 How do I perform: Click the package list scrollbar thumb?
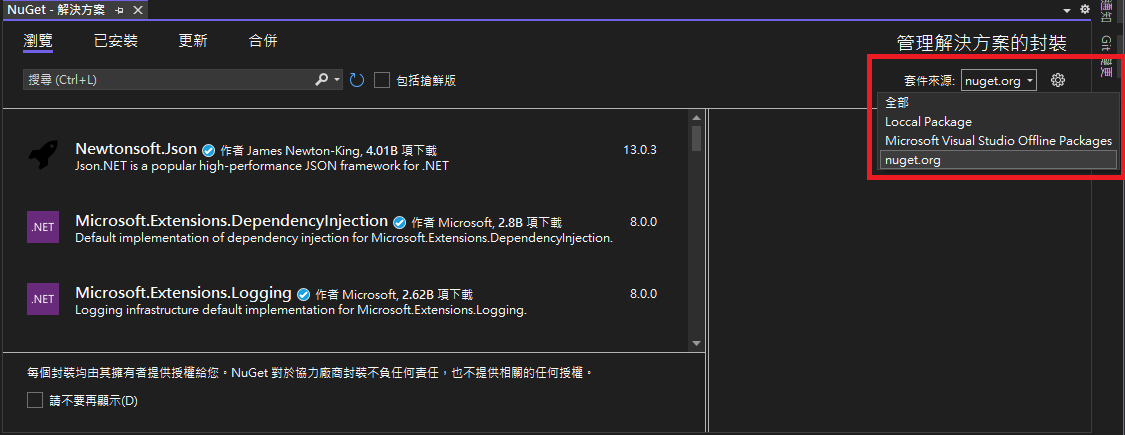(696, 138)
